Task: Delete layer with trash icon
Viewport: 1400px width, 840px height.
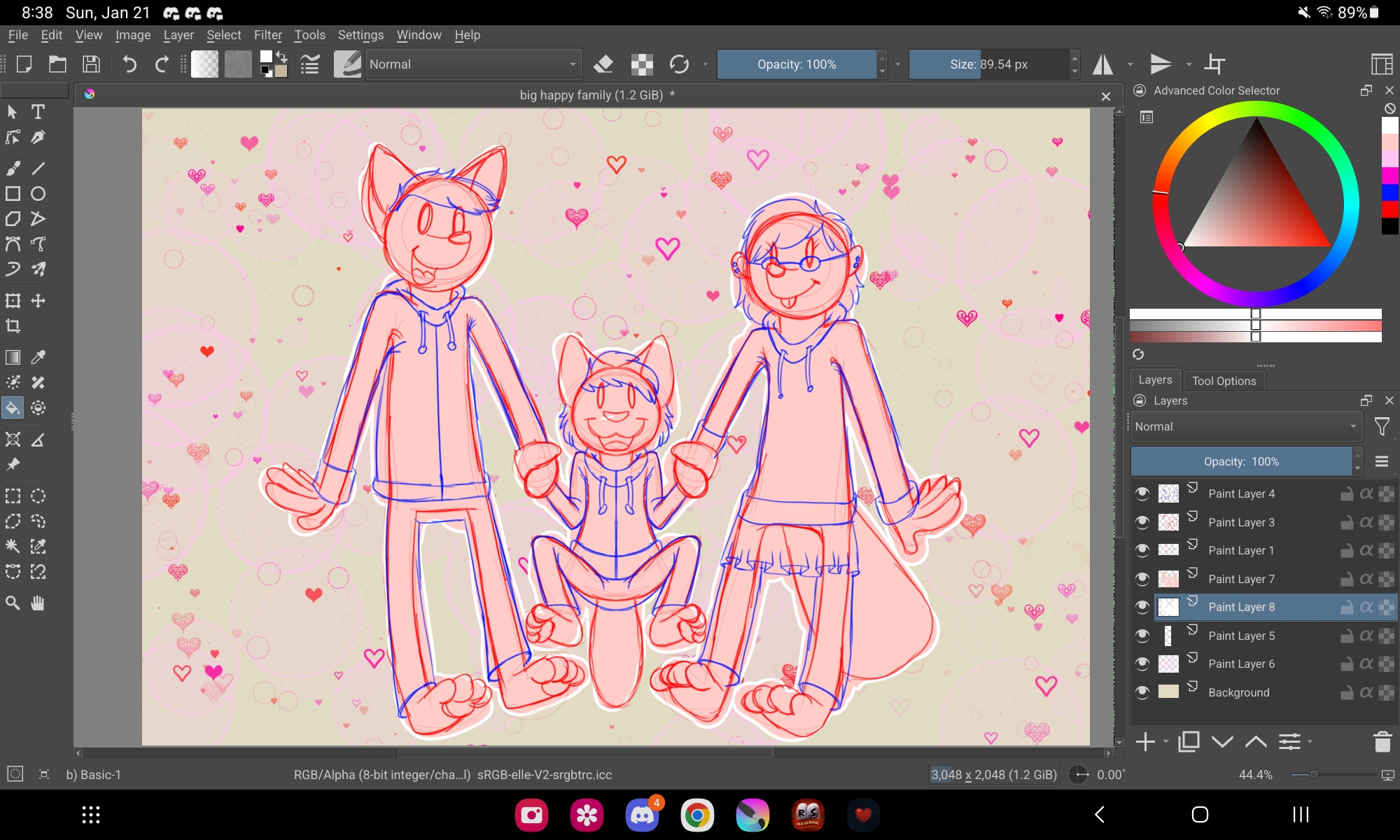Action: point(1382,741)
